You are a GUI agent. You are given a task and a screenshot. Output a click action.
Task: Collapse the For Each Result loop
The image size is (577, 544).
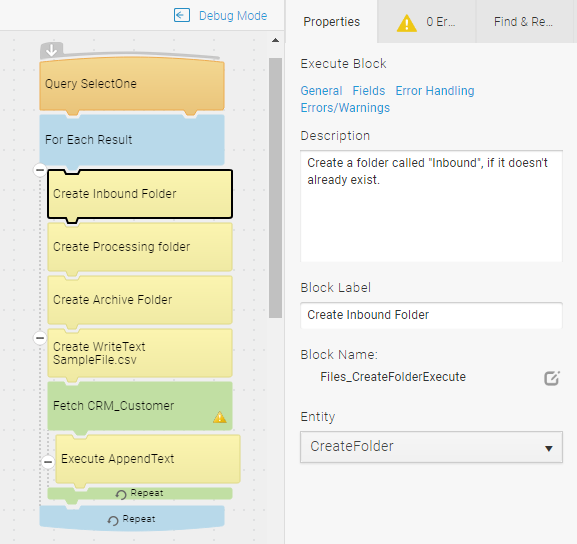click(x=40, y=170)
